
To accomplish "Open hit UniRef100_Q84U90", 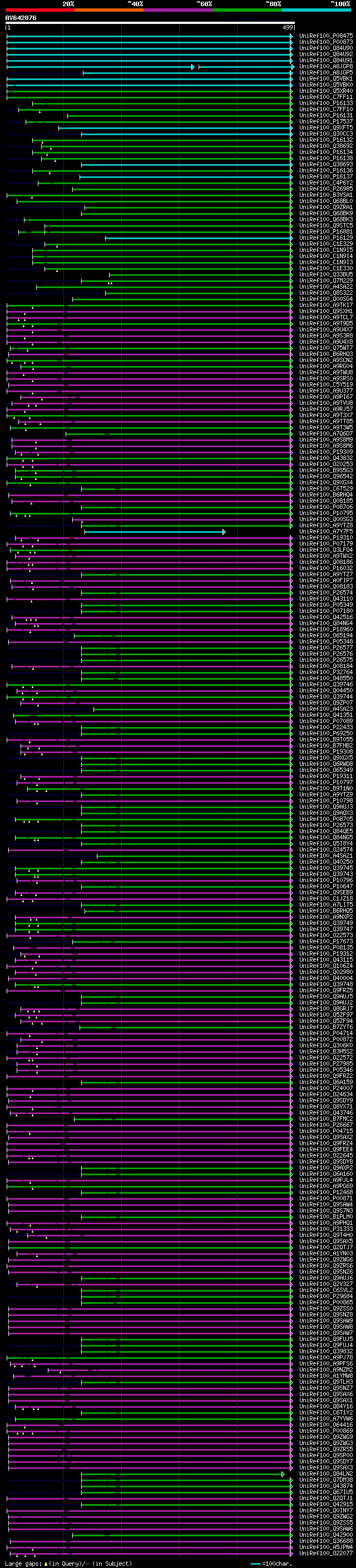I will (326, 48).
